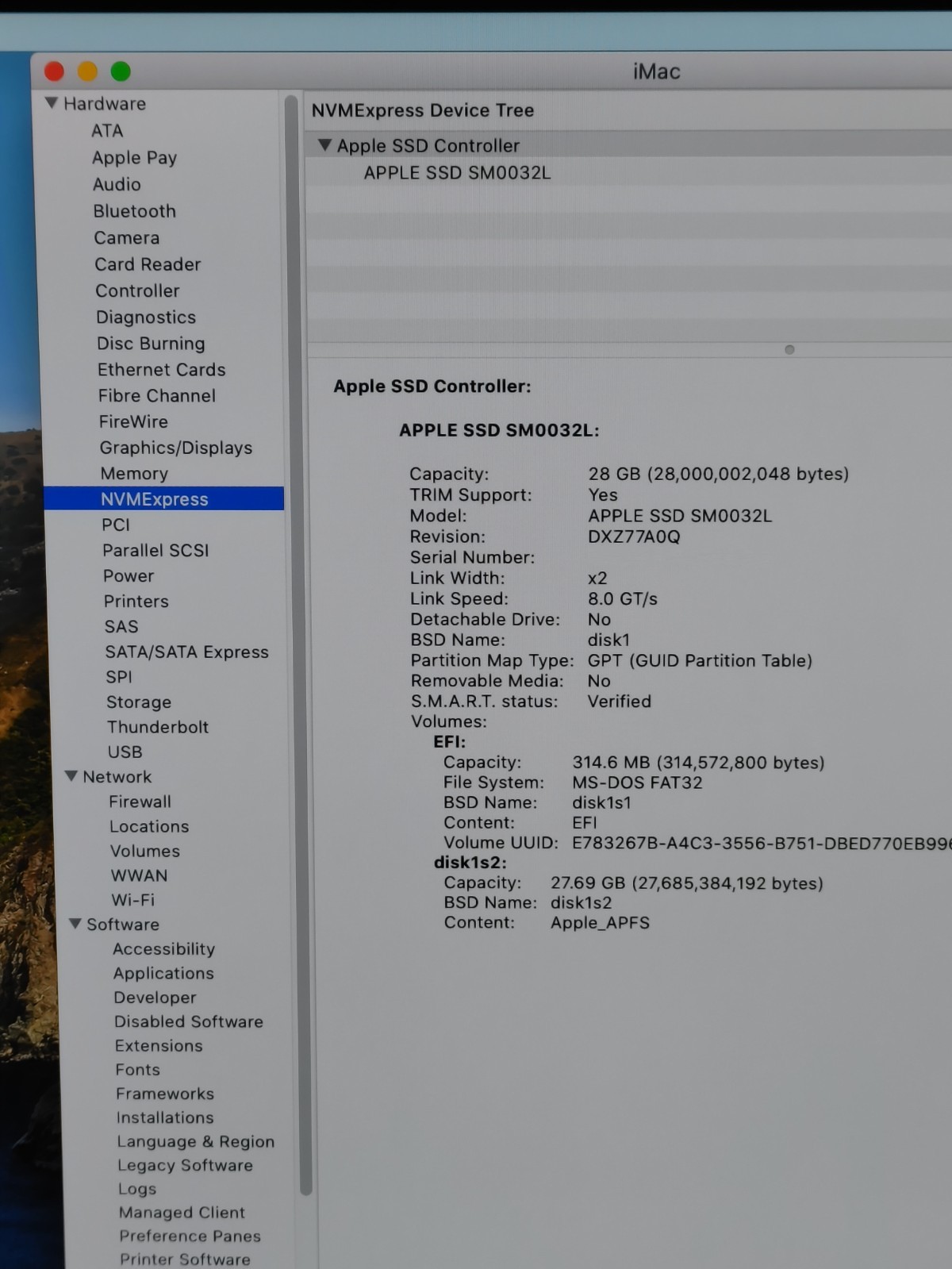Open SATA/SATA Express entry
Screen dimensions: 952x1269
pyautogui.click(x=186, y=652)
